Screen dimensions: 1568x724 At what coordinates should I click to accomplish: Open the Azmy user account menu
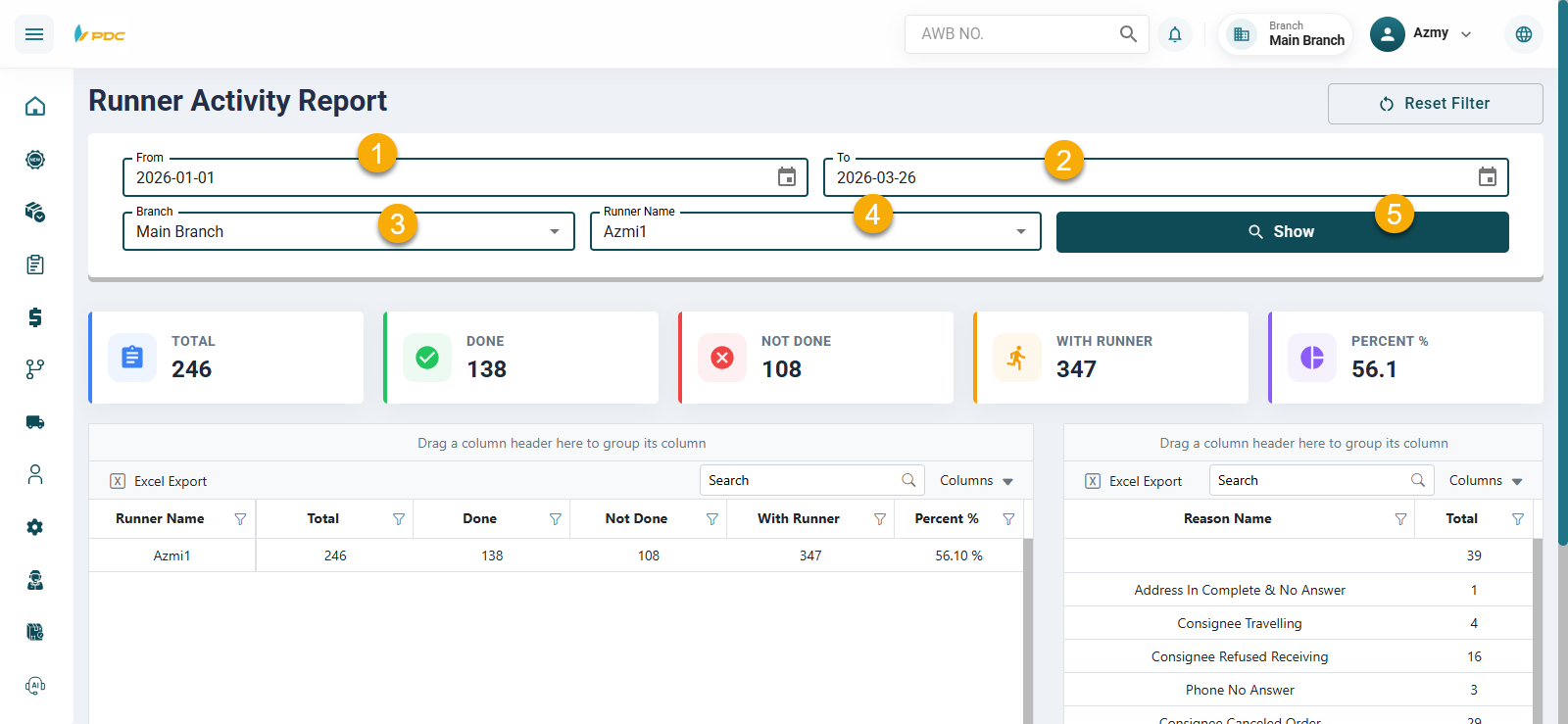1421,34
